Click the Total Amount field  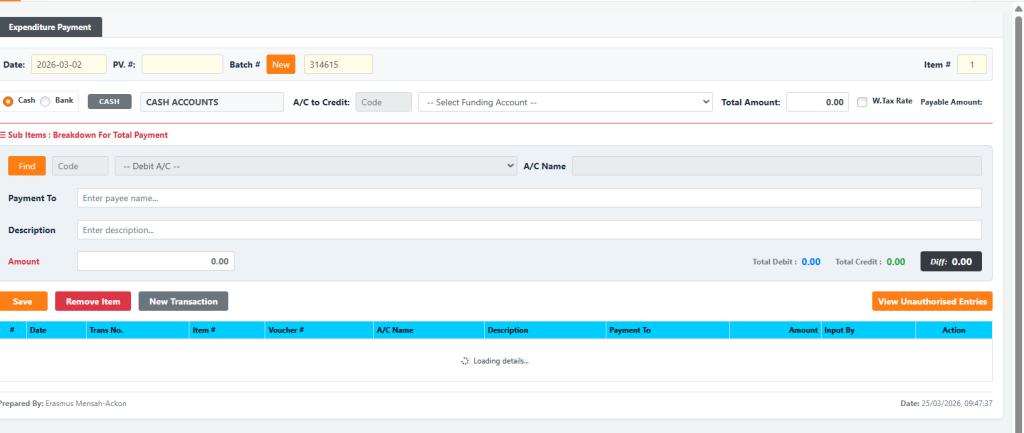[x=817, y=102]
